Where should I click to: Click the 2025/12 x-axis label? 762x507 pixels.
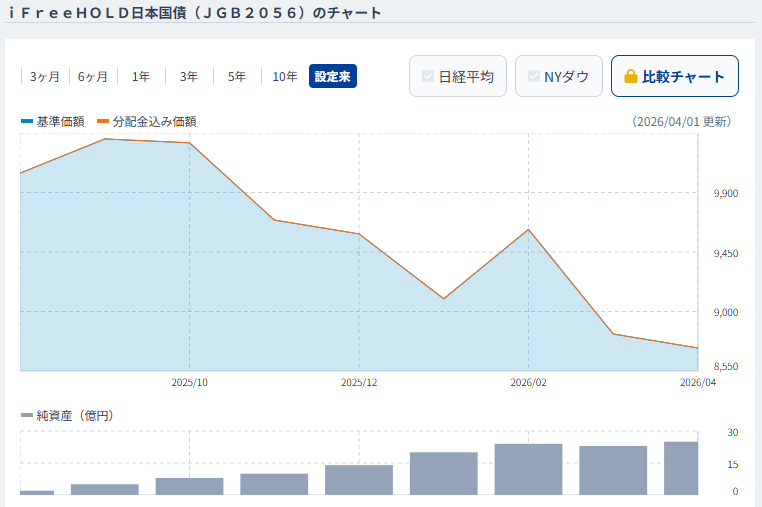(x=359, y=383)
